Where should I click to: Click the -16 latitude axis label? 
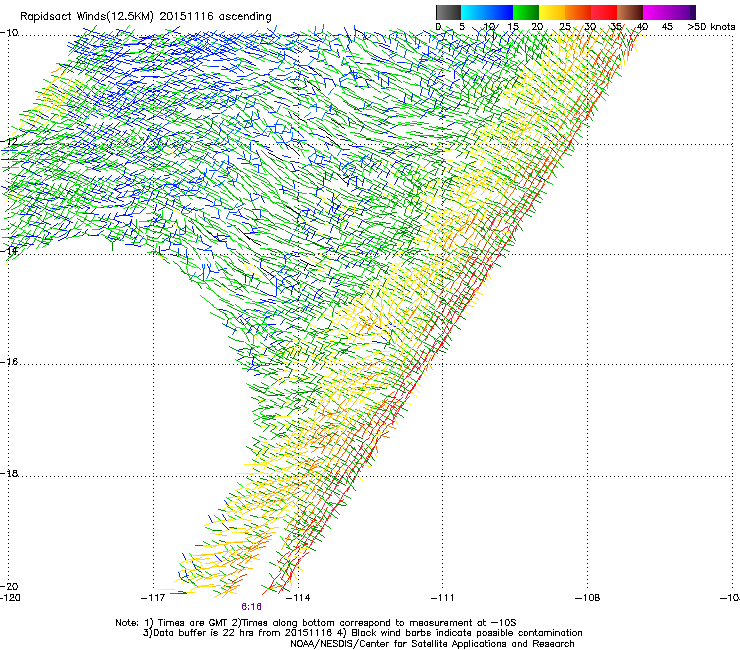click(x=9, y=362)
